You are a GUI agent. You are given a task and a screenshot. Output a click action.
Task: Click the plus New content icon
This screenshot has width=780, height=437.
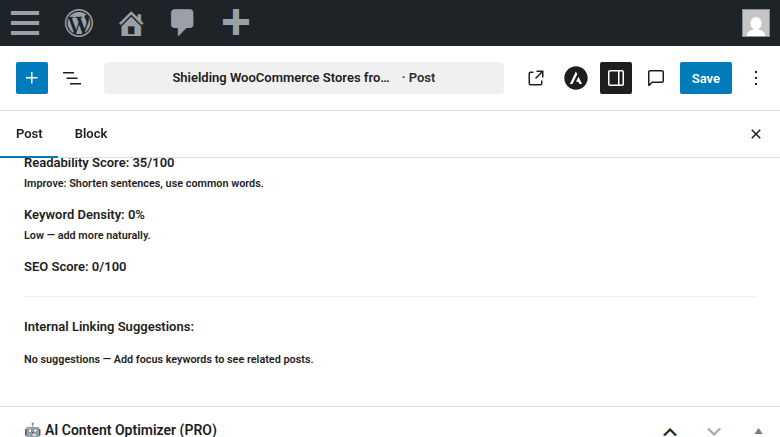(235, 22)
